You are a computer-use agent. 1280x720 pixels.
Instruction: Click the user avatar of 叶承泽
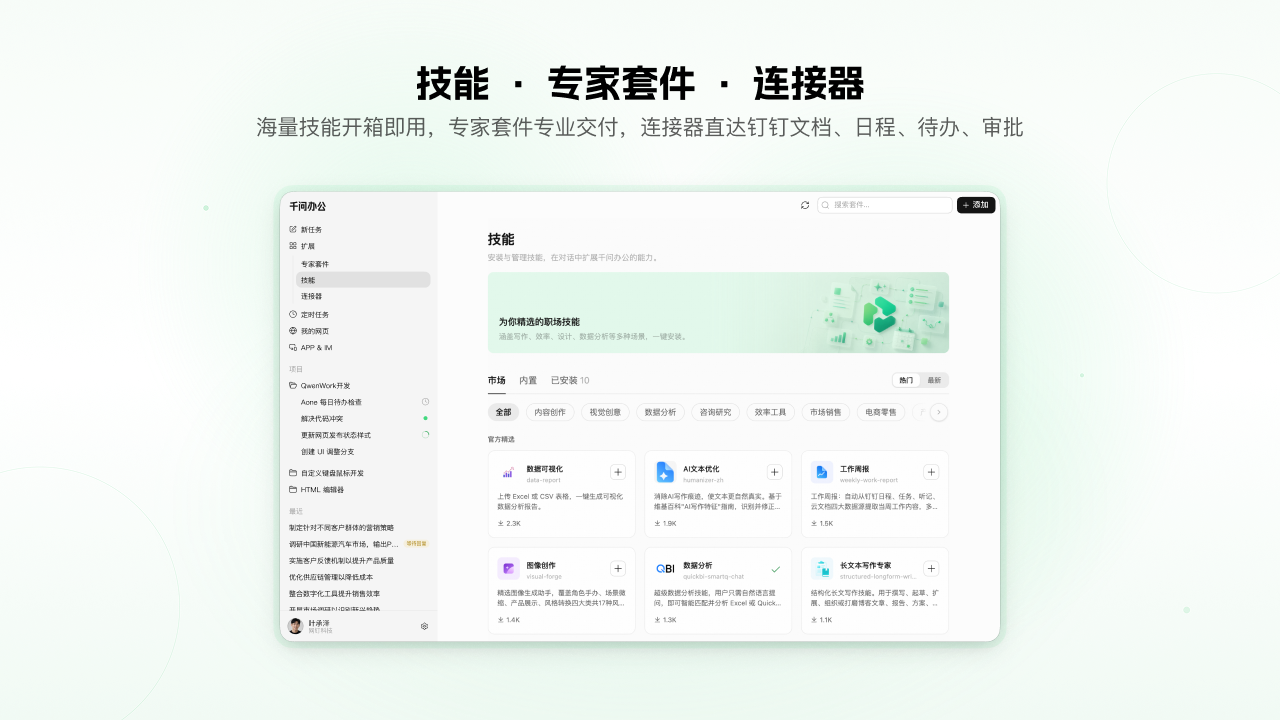point(295,626)
